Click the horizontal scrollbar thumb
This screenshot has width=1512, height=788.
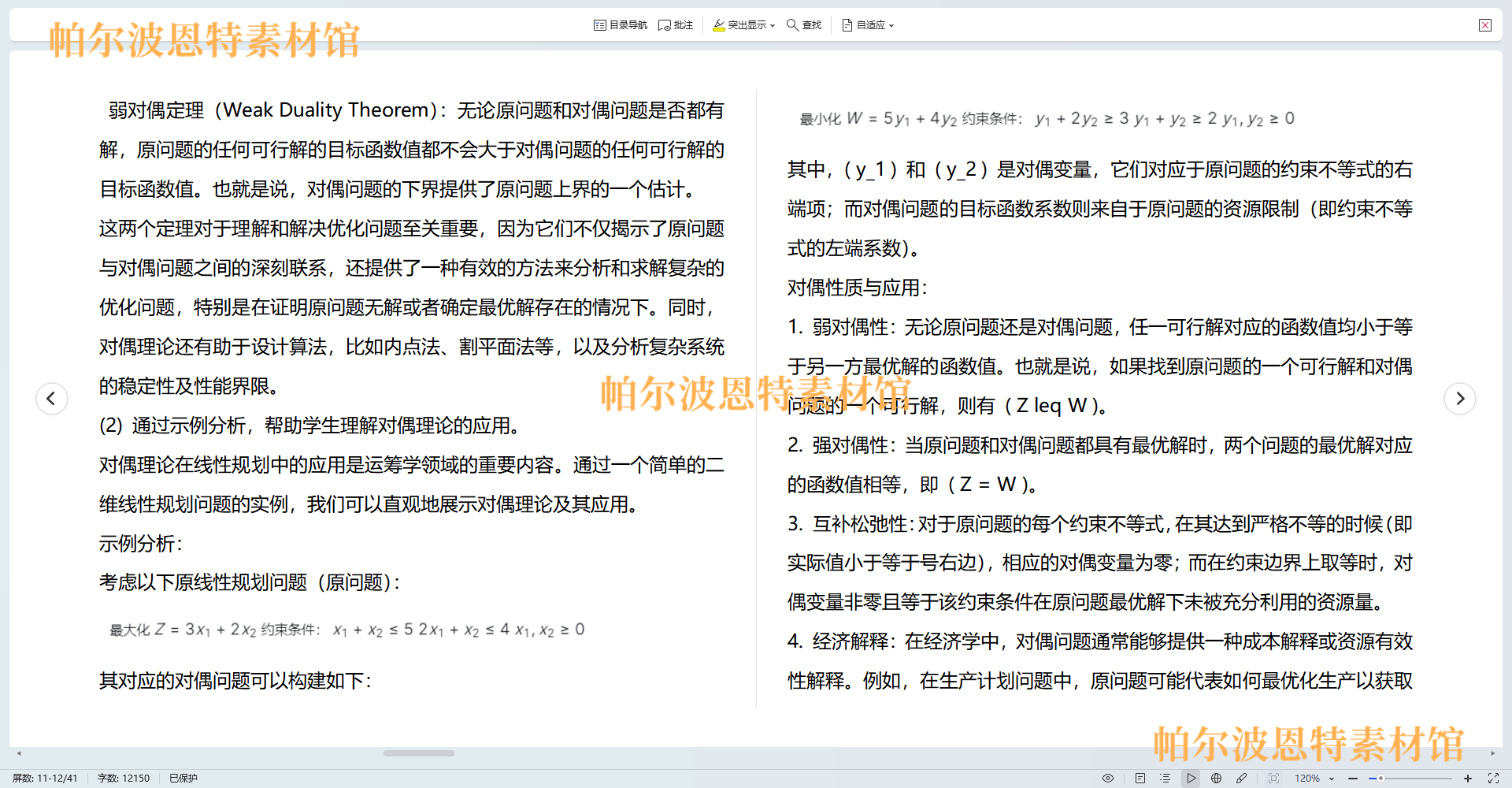point(419,753)
